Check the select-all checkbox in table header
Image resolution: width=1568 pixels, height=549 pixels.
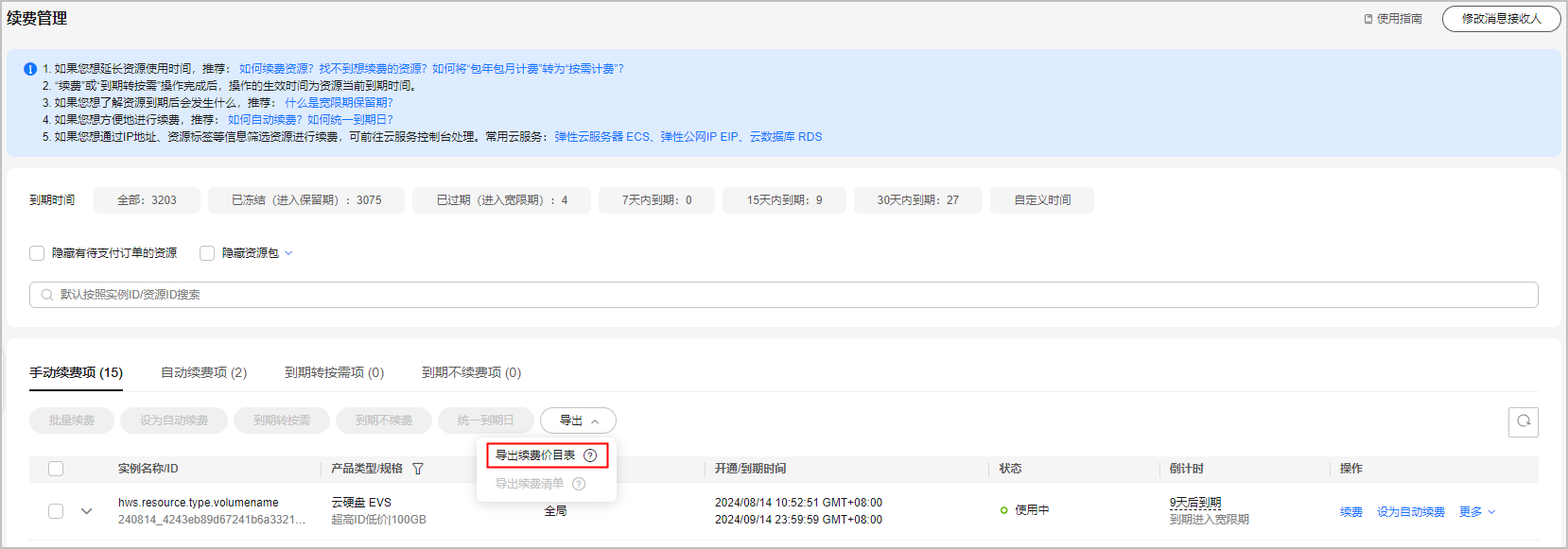click(56, 469)
